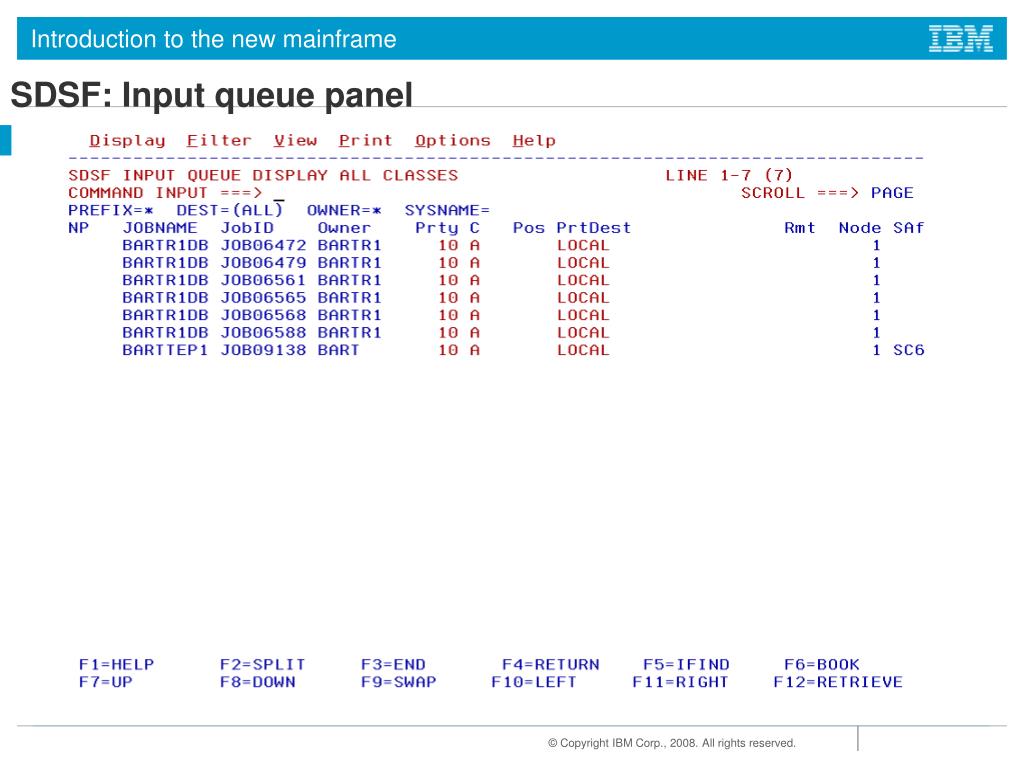Open the View menu
Image resolution: width=1024 pixels, height=768 pixels.
[x=295, y=141]
